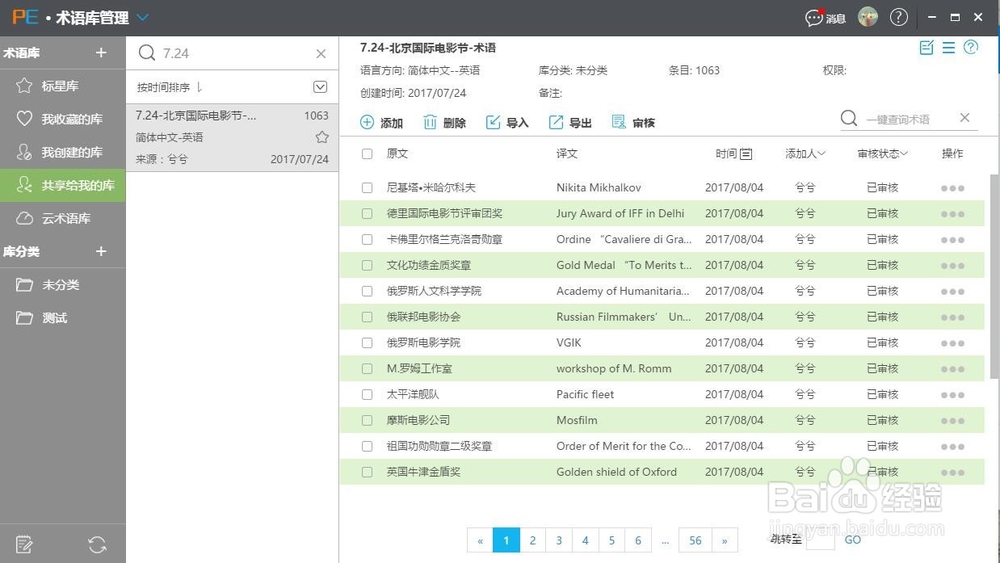Viewport: 1000px width, 563px height.
Task: Tick the checkbox for 太平洋舰队 row
Action: click(x=367, y=394)
